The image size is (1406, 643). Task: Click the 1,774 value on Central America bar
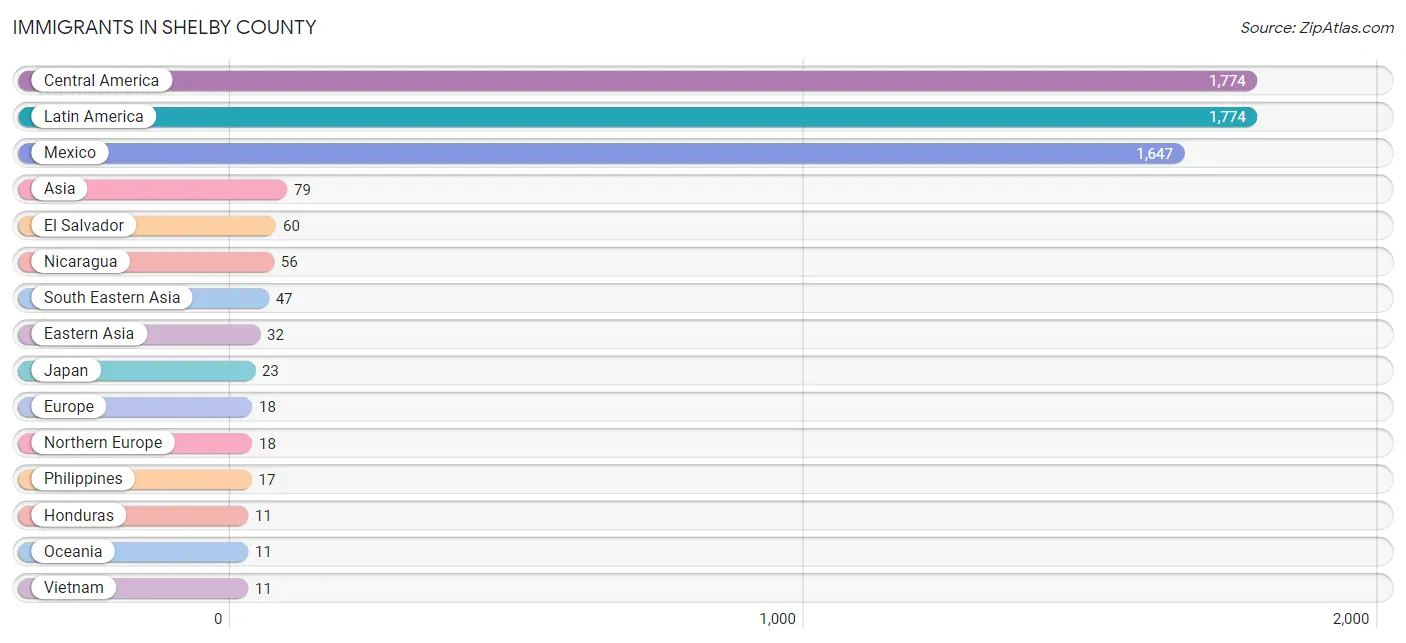point(1227,81)
